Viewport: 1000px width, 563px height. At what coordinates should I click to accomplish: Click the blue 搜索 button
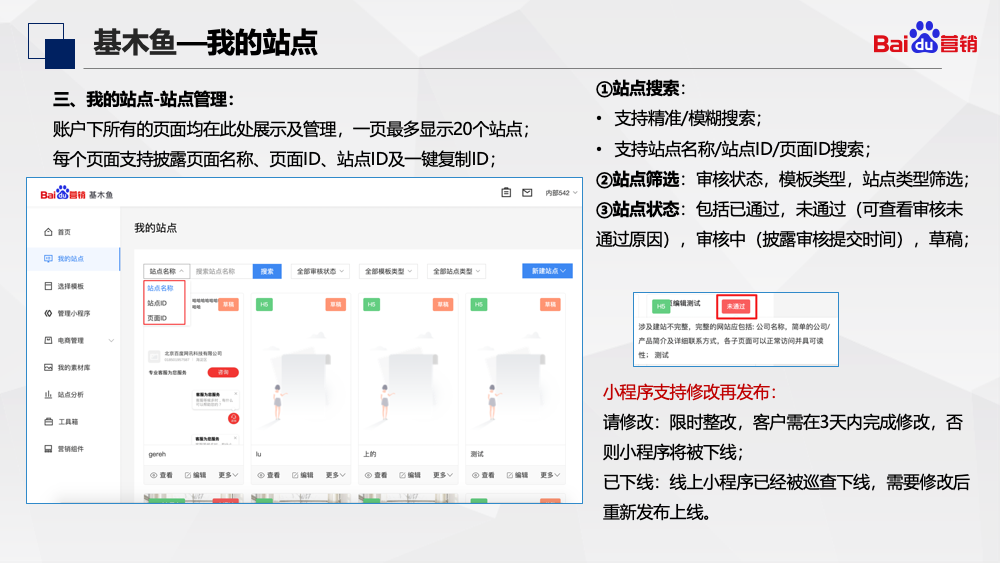(267, 271)
